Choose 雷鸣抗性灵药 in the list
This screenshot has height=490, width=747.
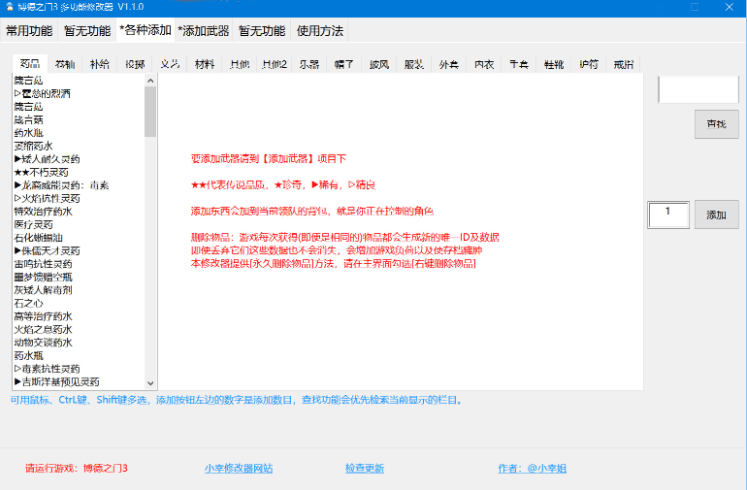point(79,264)
